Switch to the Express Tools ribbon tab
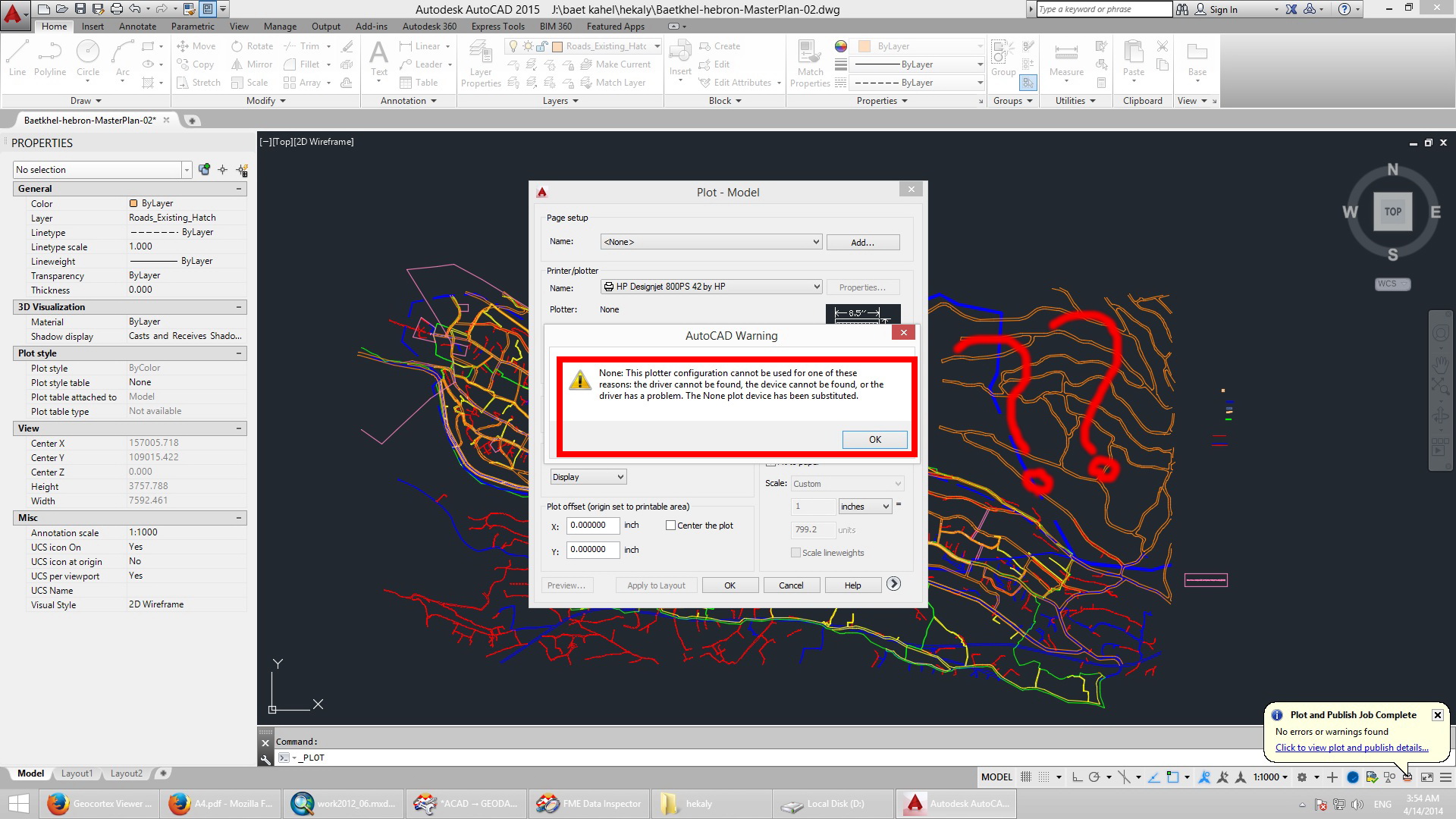Viewport: 1456px width, 819px height. (498, 27)
